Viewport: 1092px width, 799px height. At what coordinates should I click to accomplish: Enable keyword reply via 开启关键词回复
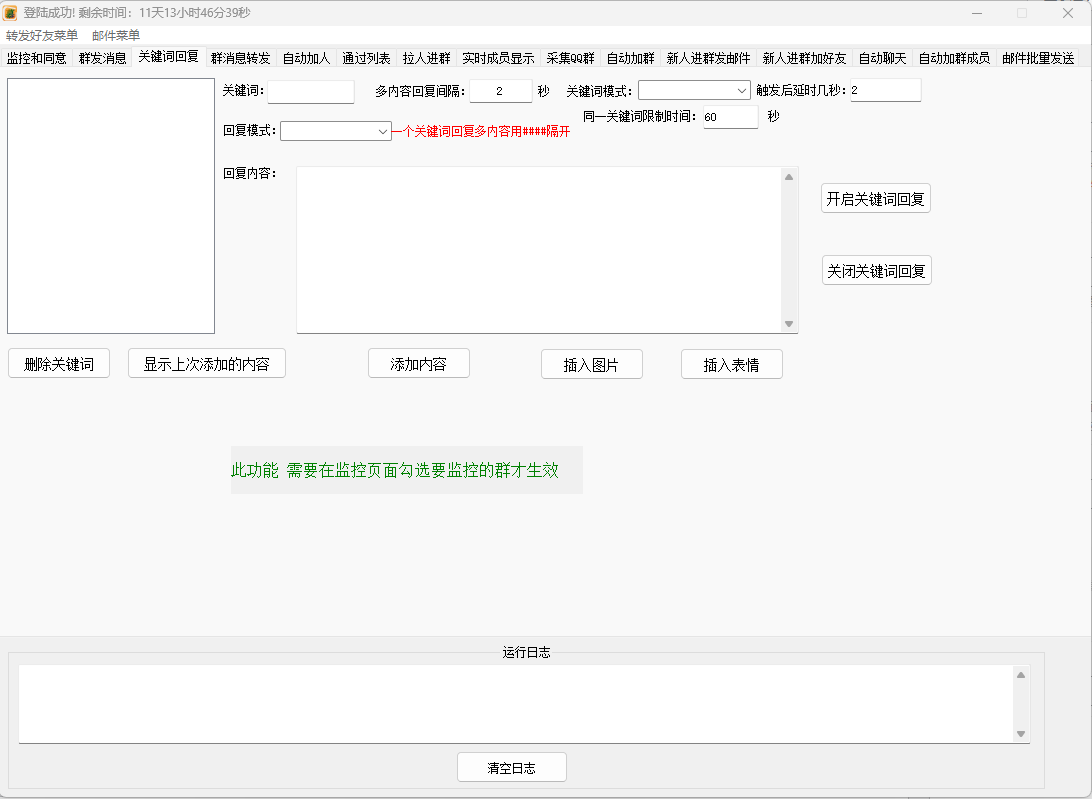[875, 198]
